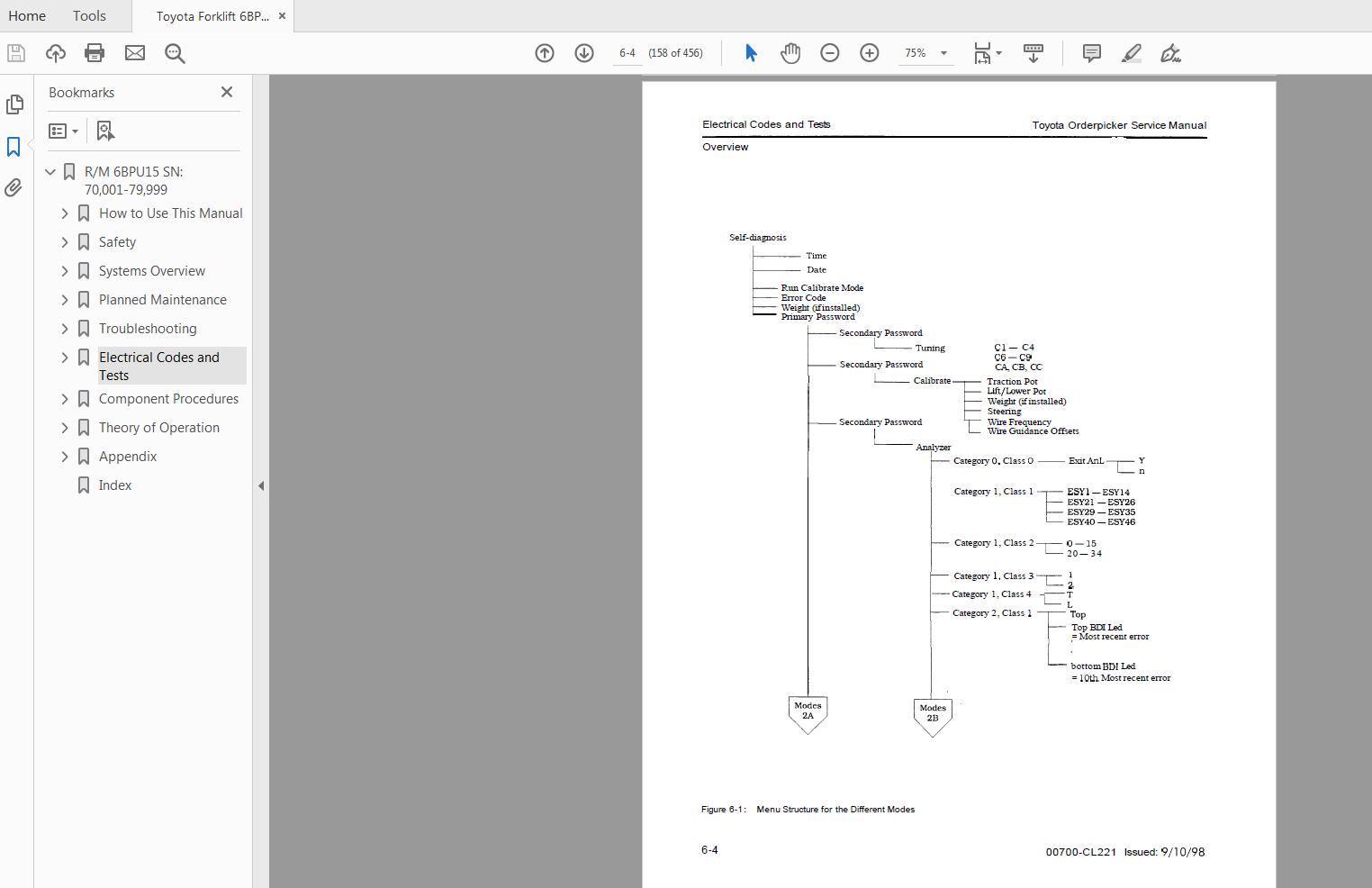Open the Page Thumbnails panel icon
This screenshot has height=888, width=1372.
coord(15,104)
